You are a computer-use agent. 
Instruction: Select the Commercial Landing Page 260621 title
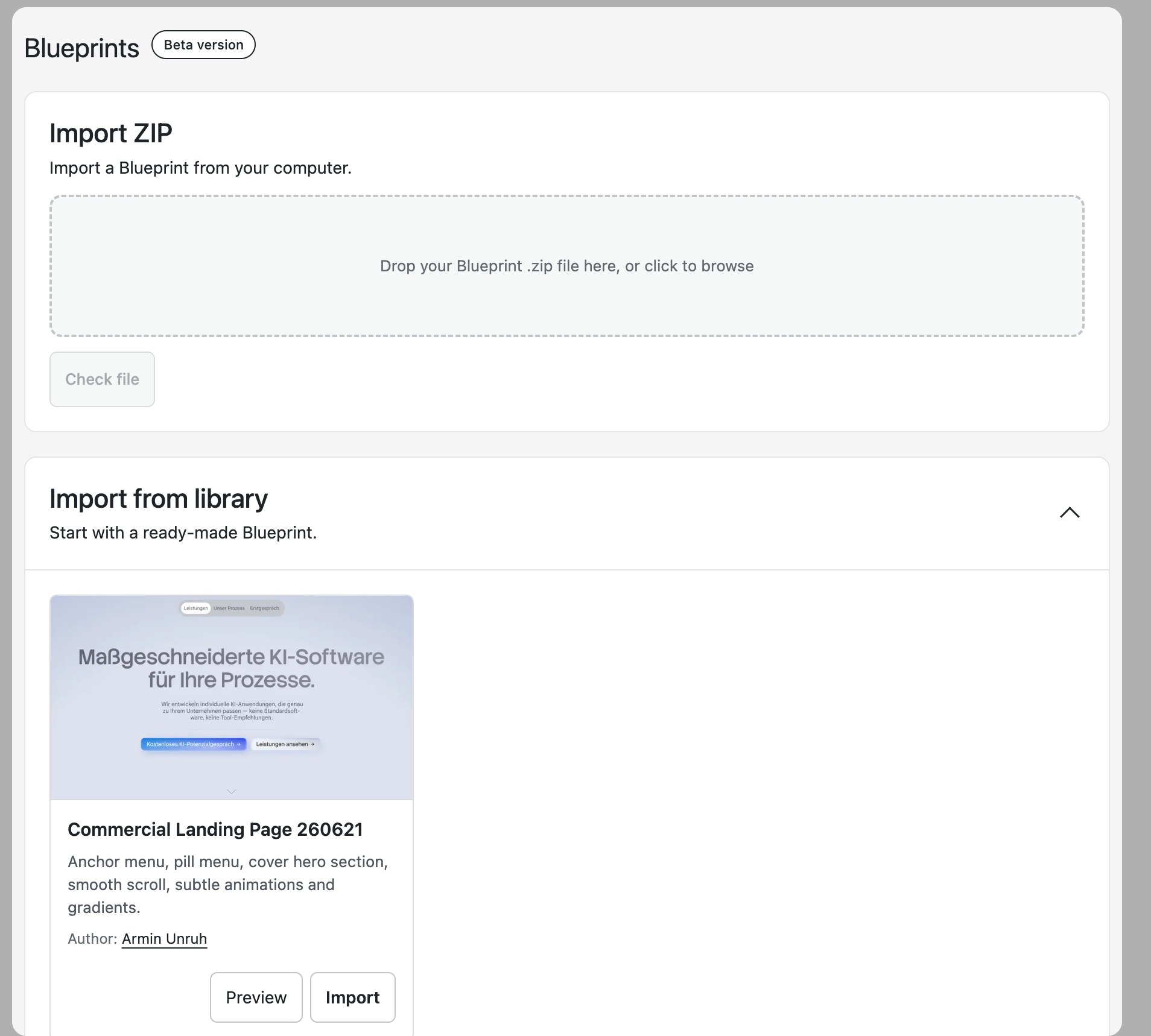215,830
